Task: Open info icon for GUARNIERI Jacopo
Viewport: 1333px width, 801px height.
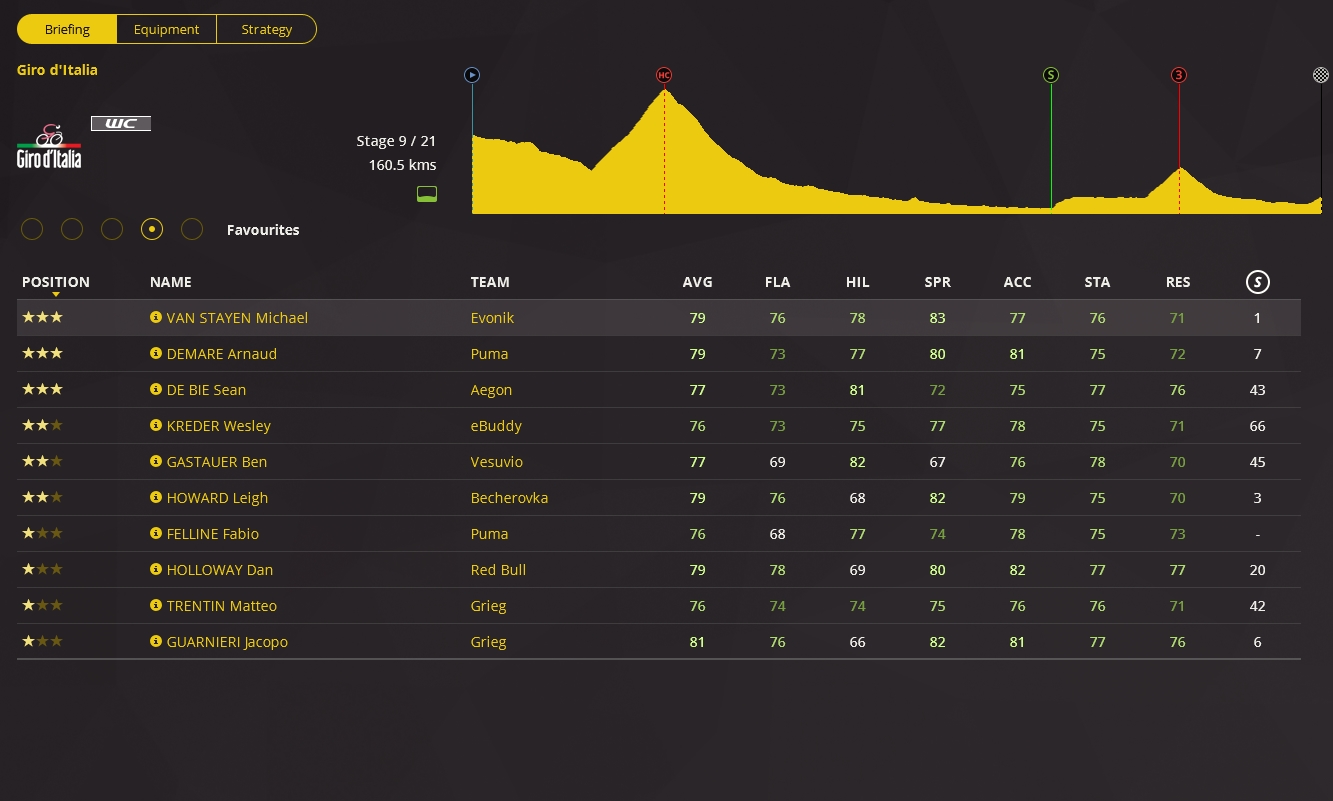Action: coord(156,641)
